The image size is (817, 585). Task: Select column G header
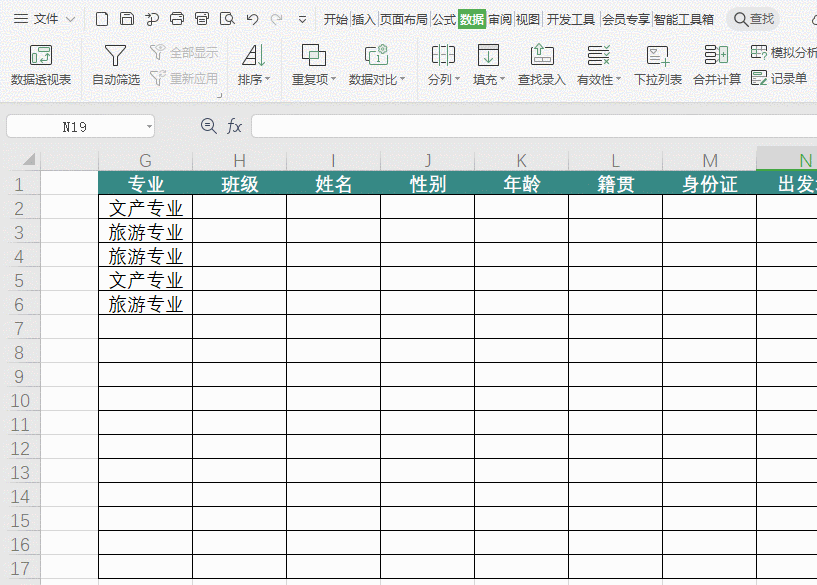coord(145,160)
